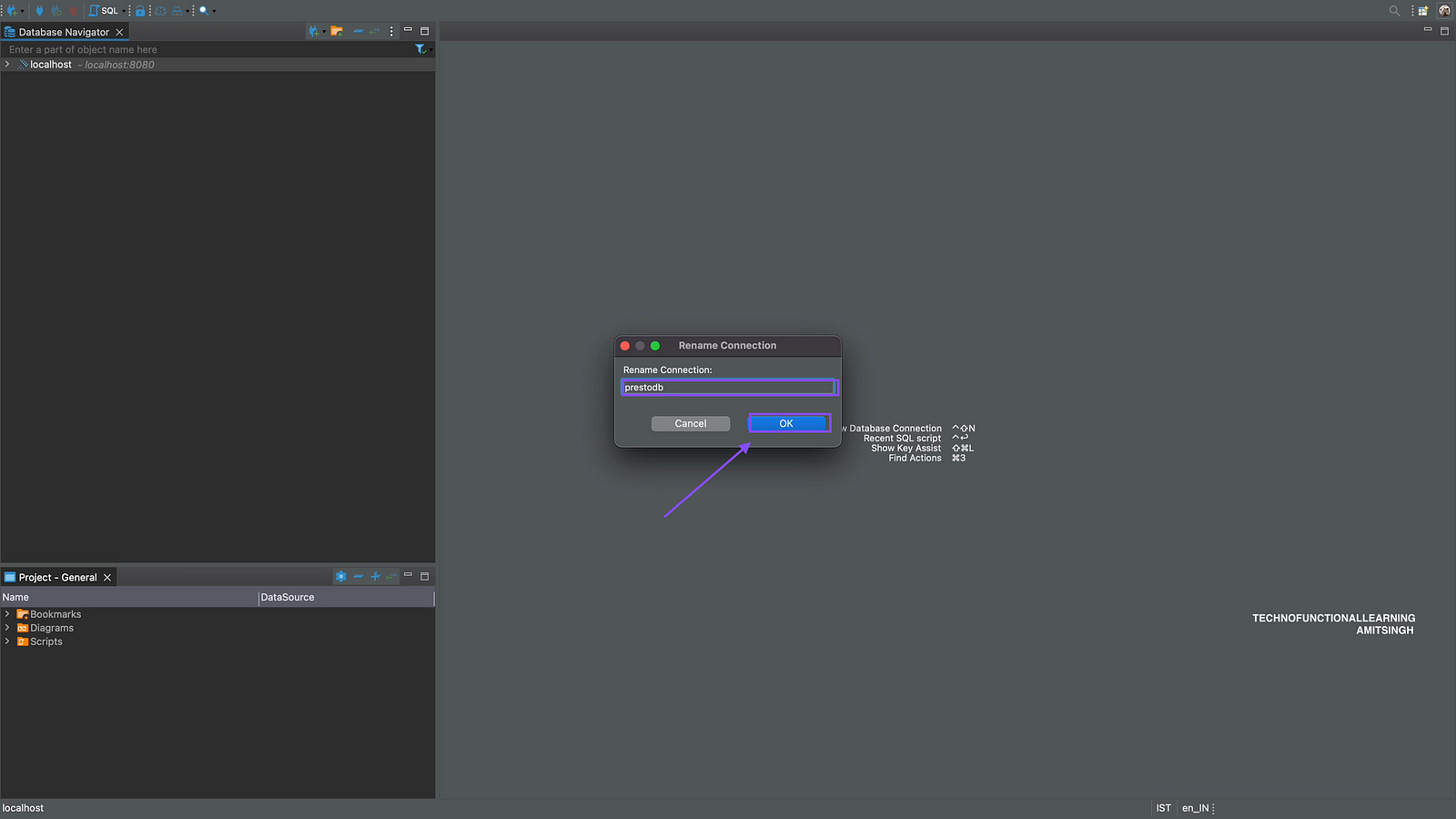Open the Project panel gear settings
1456x819 pixels.
[340, 577]
